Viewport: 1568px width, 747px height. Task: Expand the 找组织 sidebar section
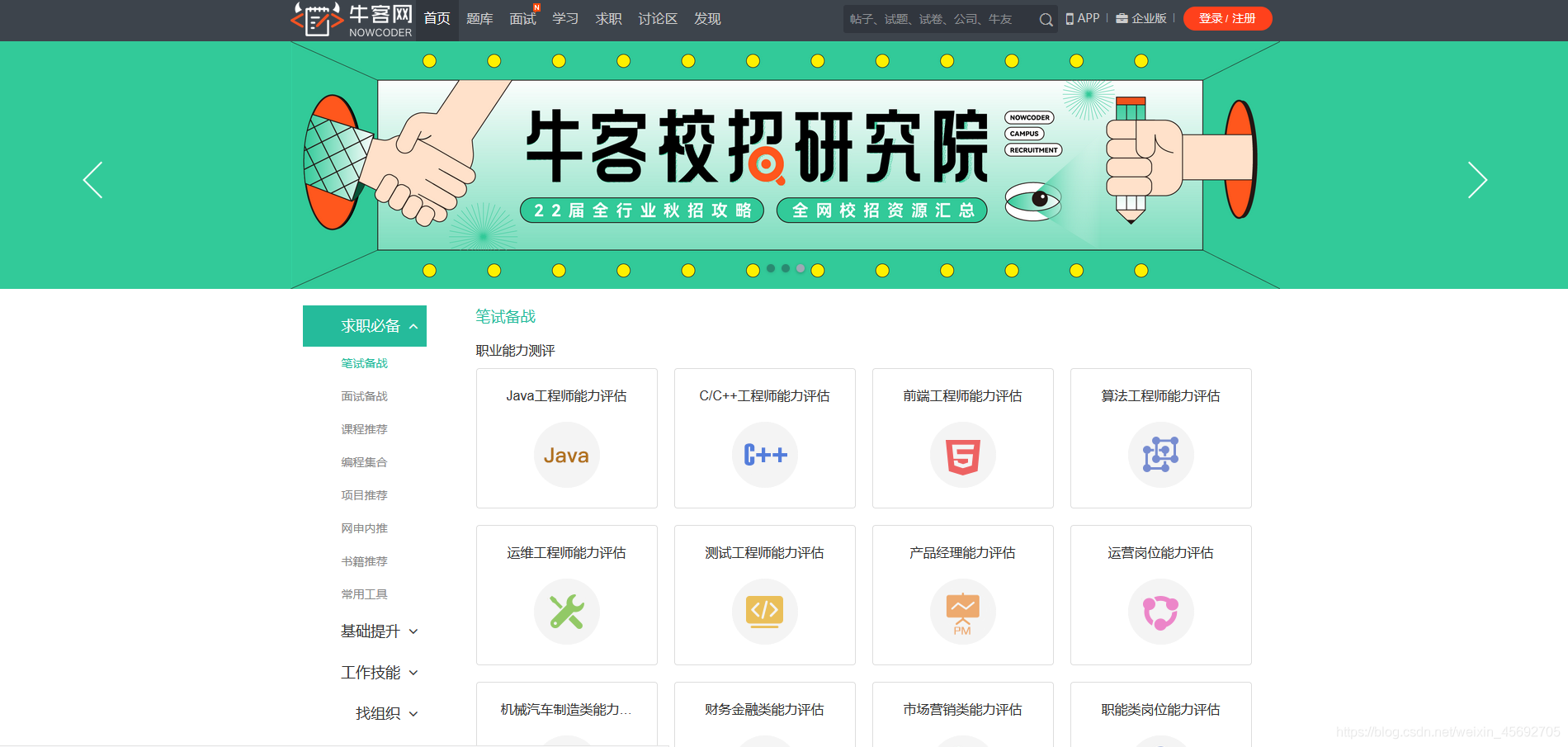(x=386, y=713)
